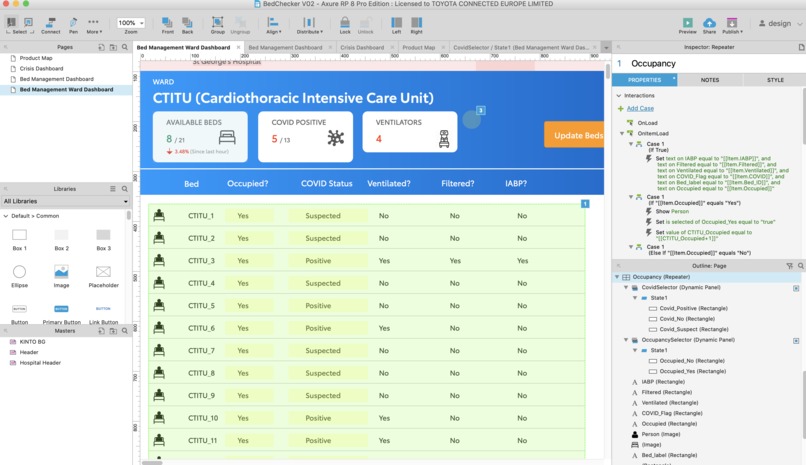Lock the selected widget

345,25
